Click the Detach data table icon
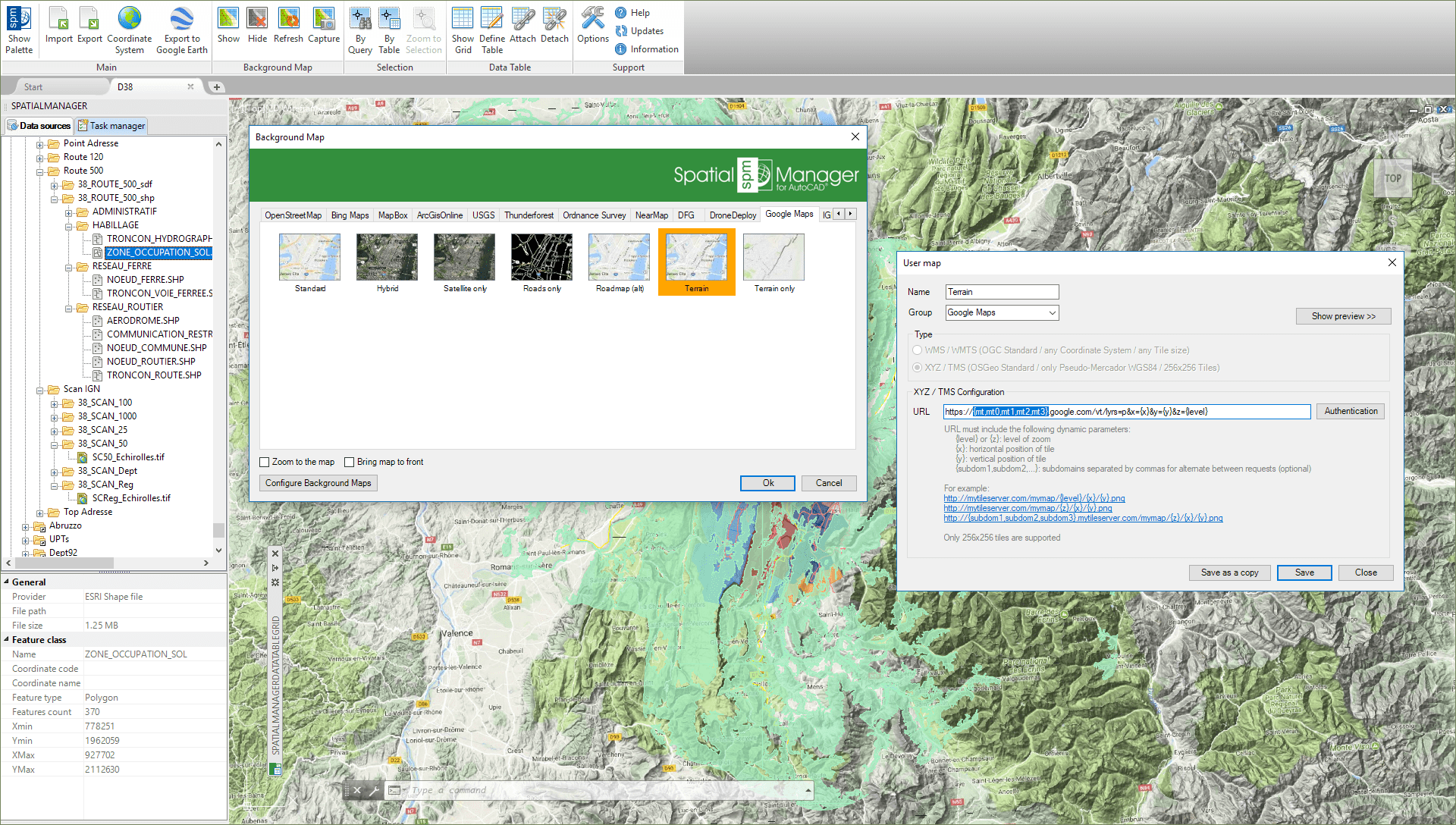This screenshot has height=825, width=1456. (554, 25)
